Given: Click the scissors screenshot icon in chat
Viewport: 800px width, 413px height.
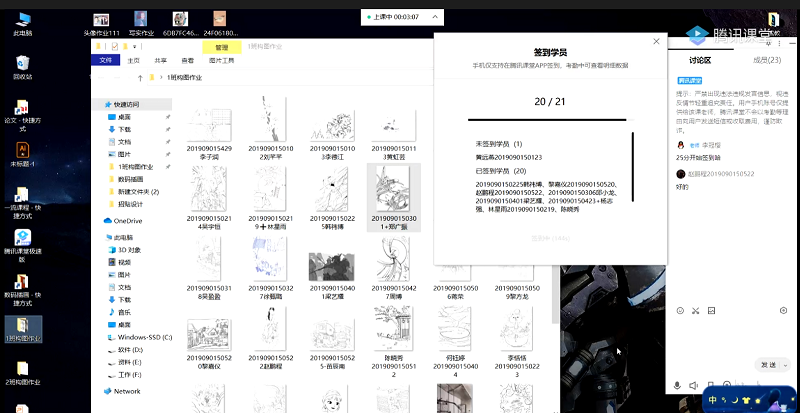Looking at the screenshot, I should [696, 311].
